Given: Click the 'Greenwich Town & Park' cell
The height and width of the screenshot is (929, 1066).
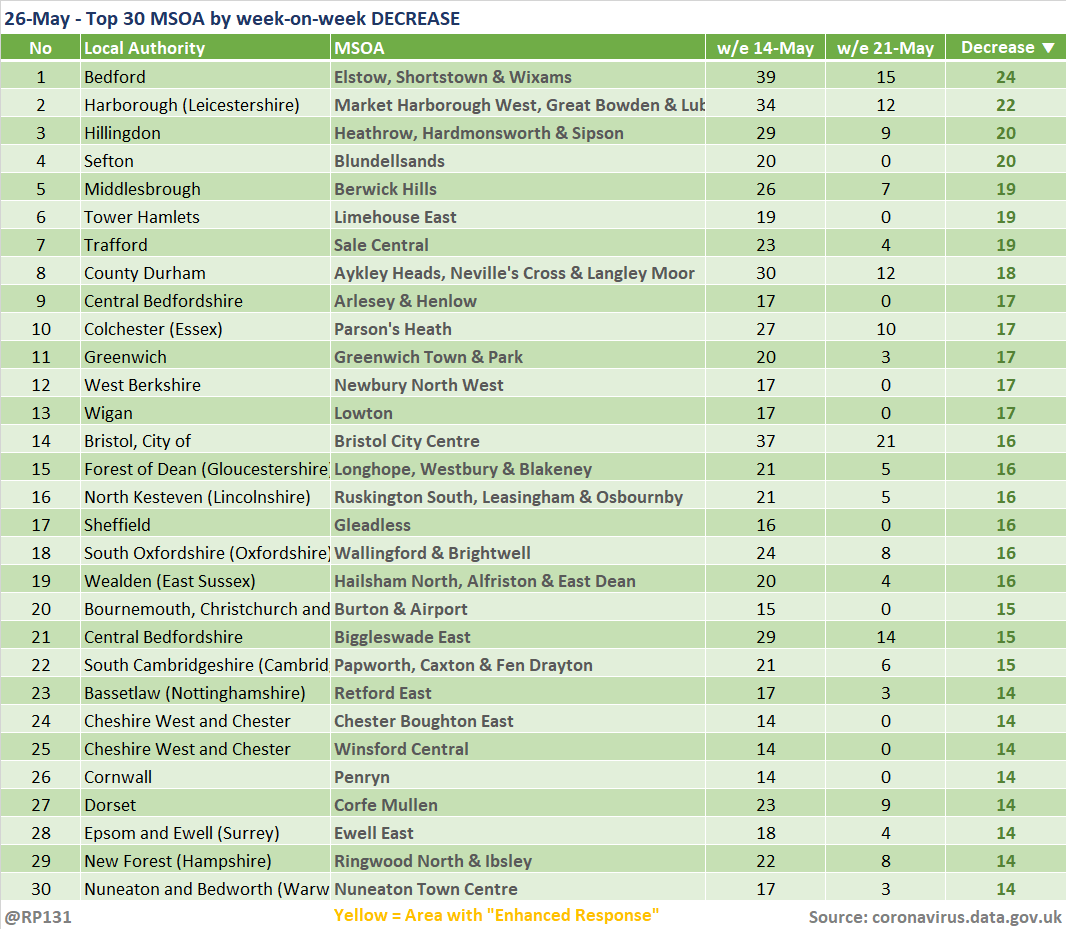Looking at the screenshot, I should (x=518, y=356).
